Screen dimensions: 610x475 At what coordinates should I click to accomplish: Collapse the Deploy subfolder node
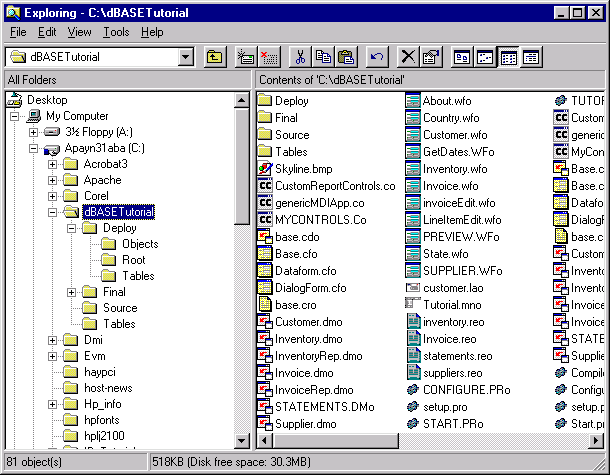(x=72, y=228)
